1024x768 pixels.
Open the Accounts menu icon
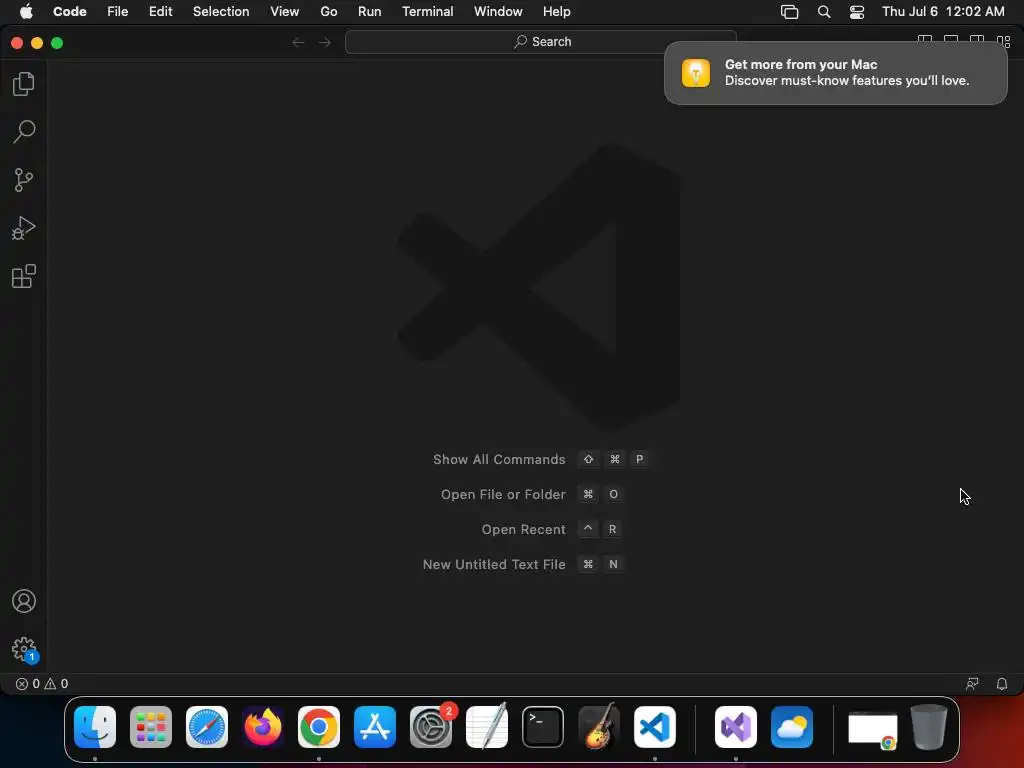pos(24,601)
